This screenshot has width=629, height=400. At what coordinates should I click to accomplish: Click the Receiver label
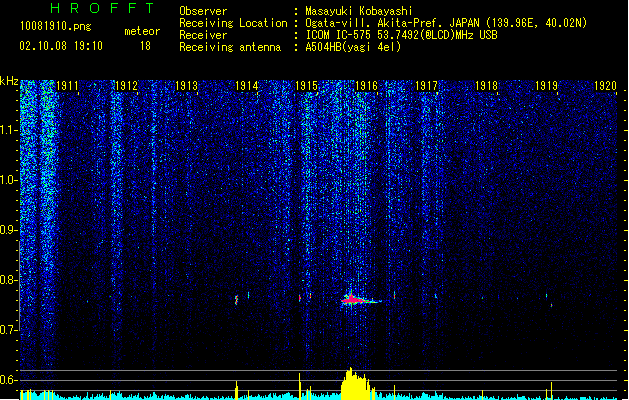pyautogui.click(x=203, y=35)
